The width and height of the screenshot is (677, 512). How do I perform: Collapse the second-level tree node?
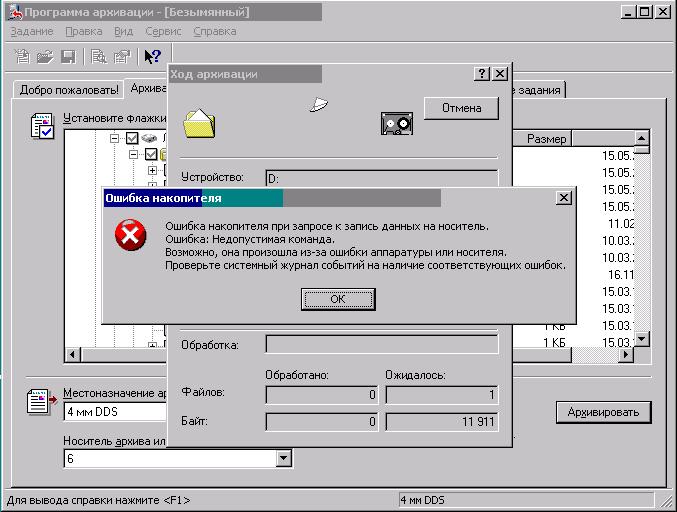pyautogui.click(x=134, y=154)
